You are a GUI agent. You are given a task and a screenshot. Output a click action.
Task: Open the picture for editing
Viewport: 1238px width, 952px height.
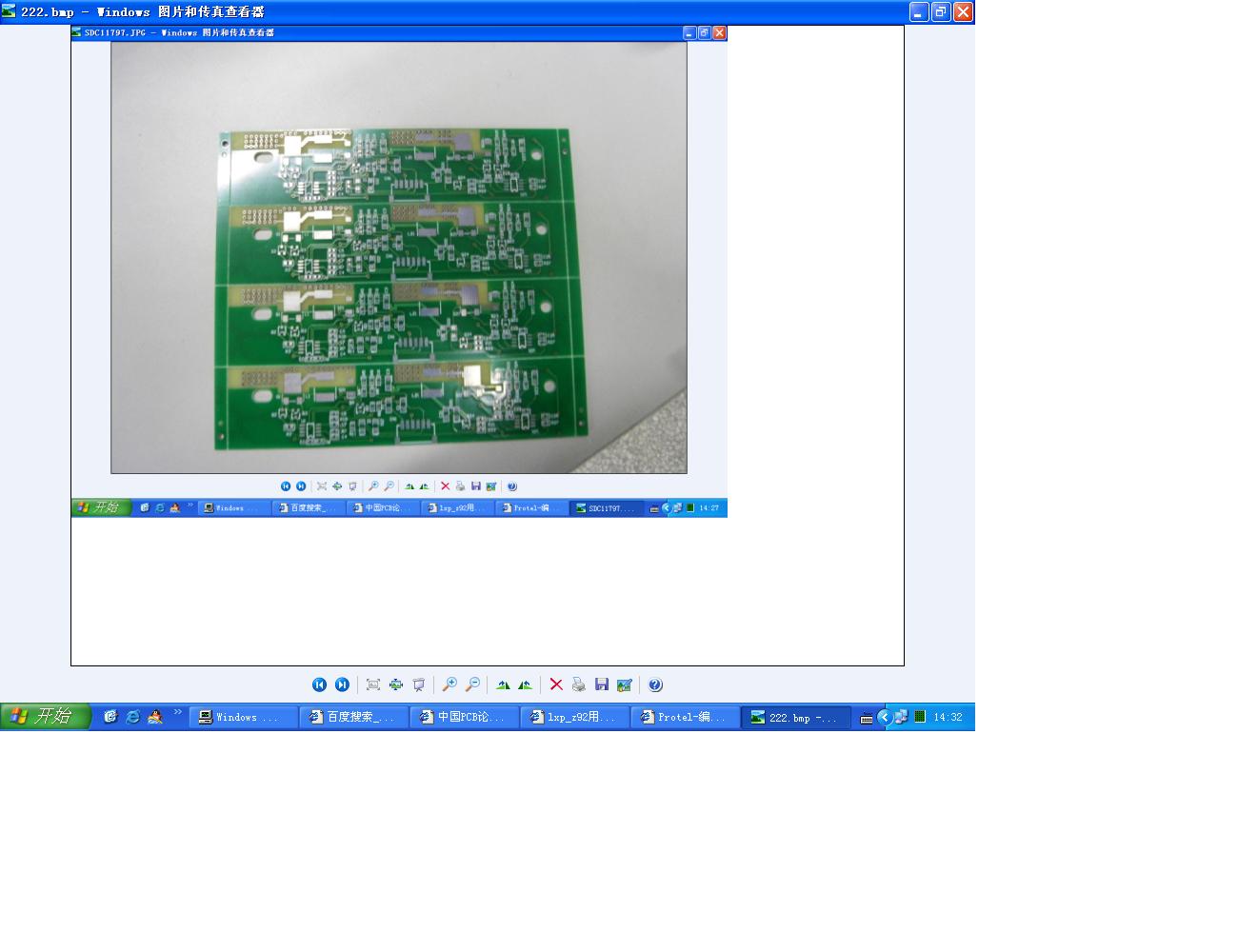pos(625,684)
